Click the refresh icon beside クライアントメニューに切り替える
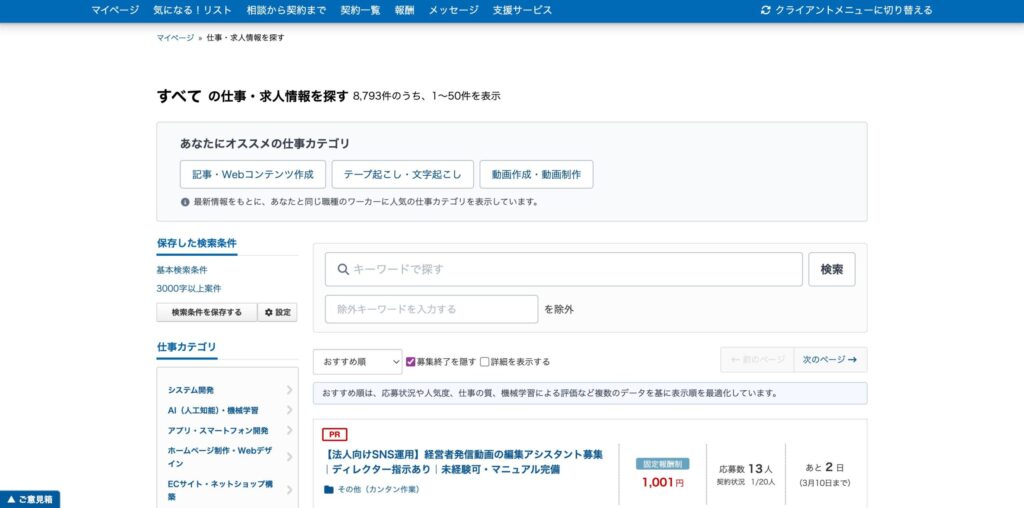 point(766,10)
